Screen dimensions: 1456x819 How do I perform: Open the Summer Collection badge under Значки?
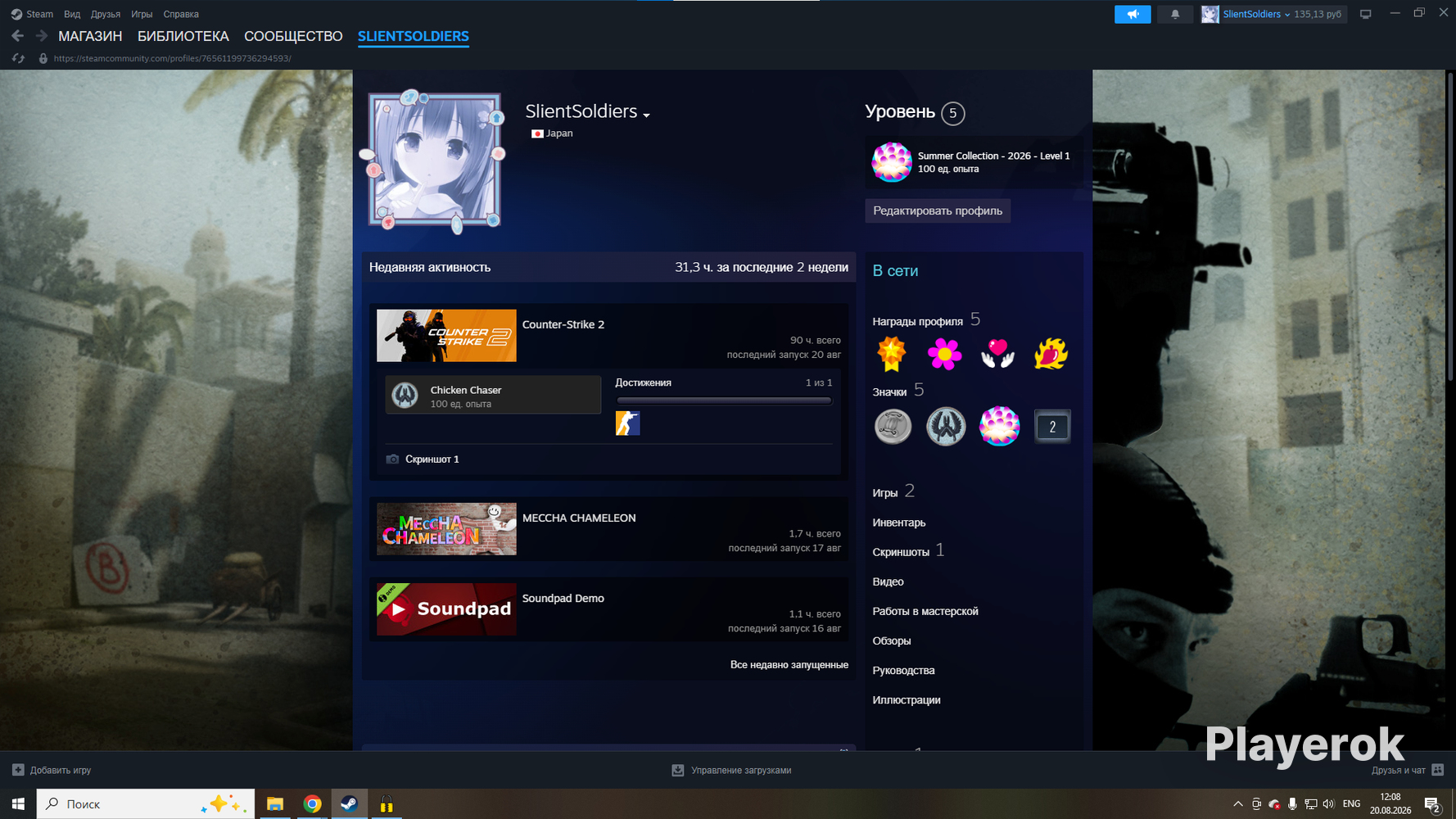click(999, 426)
